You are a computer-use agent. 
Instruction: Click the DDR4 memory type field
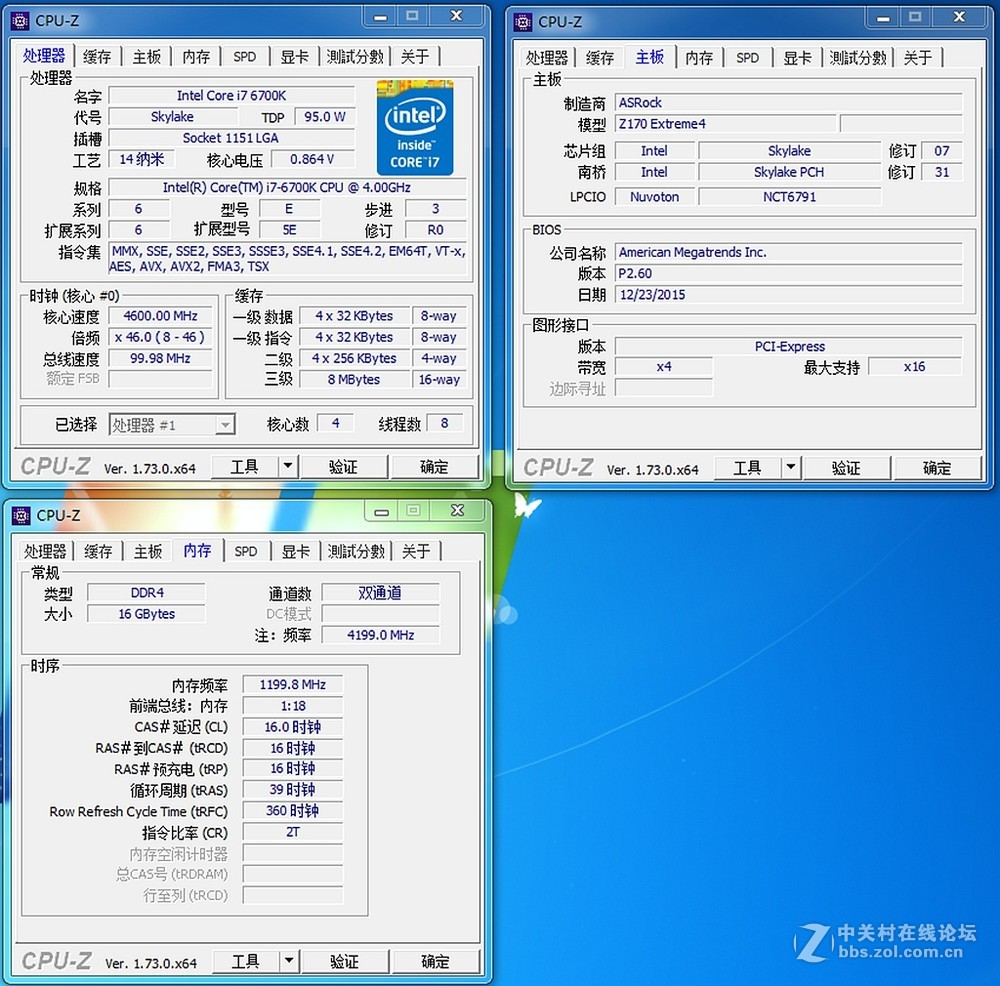pos(147,592)
